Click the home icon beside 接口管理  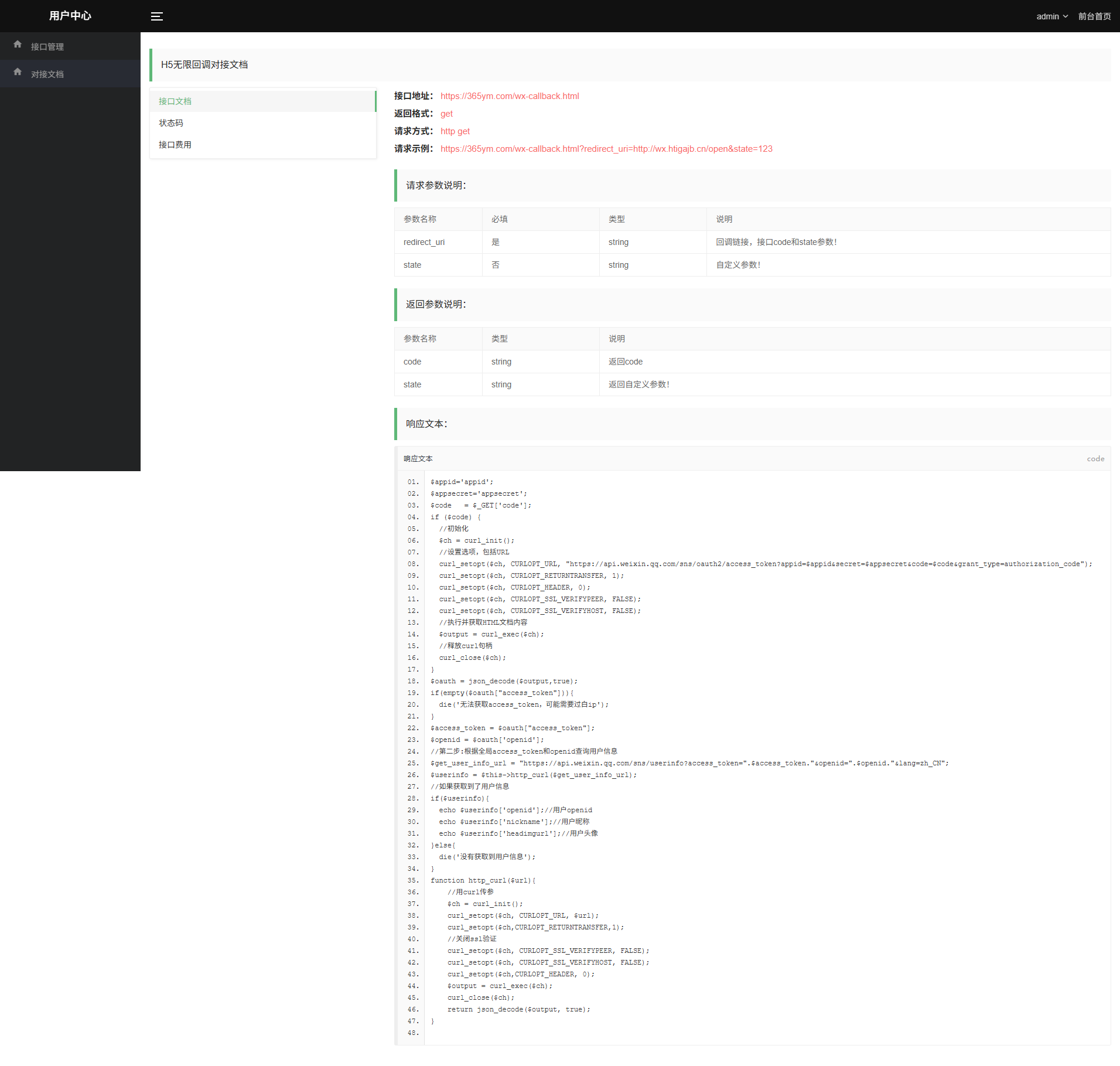[18, 45]
